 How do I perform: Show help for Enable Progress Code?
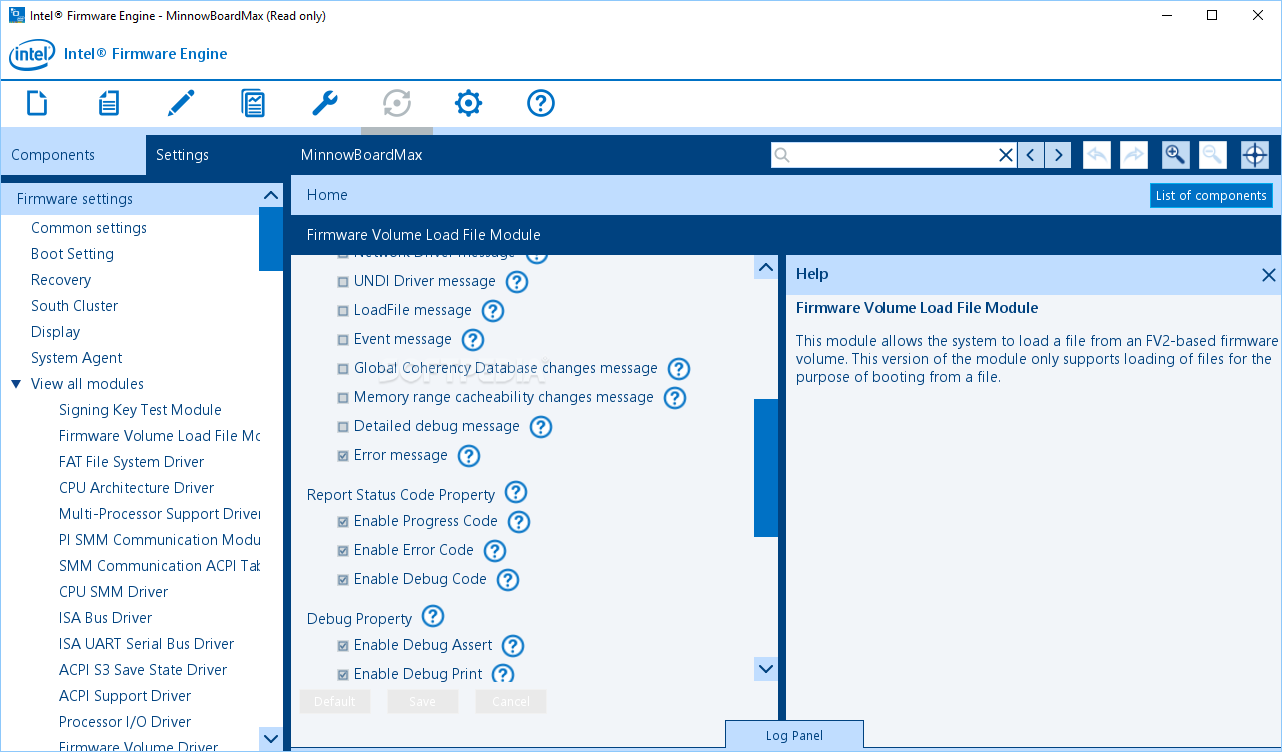[519, 522]
